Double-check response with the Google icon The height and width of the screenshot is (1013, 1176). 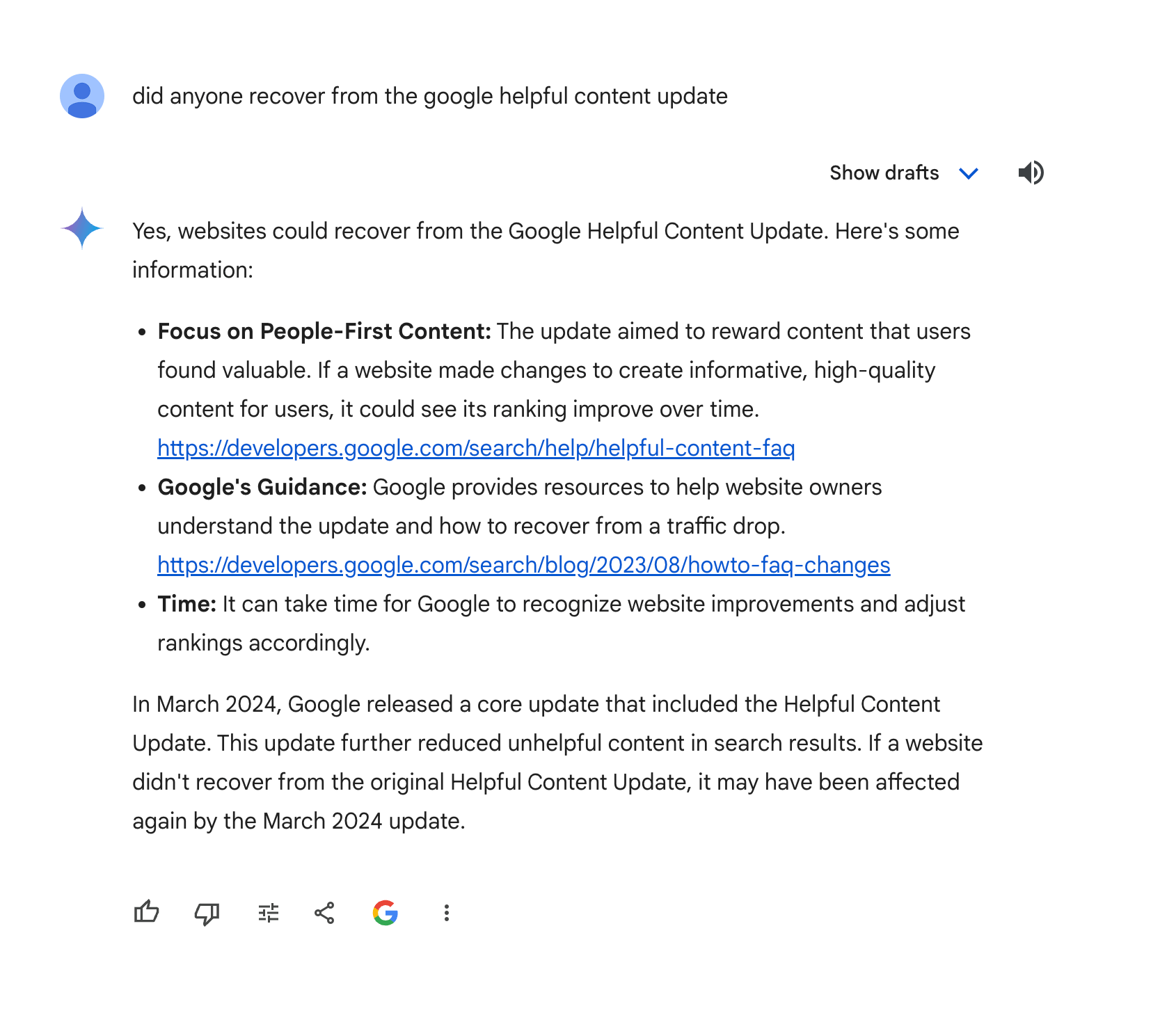385,913
